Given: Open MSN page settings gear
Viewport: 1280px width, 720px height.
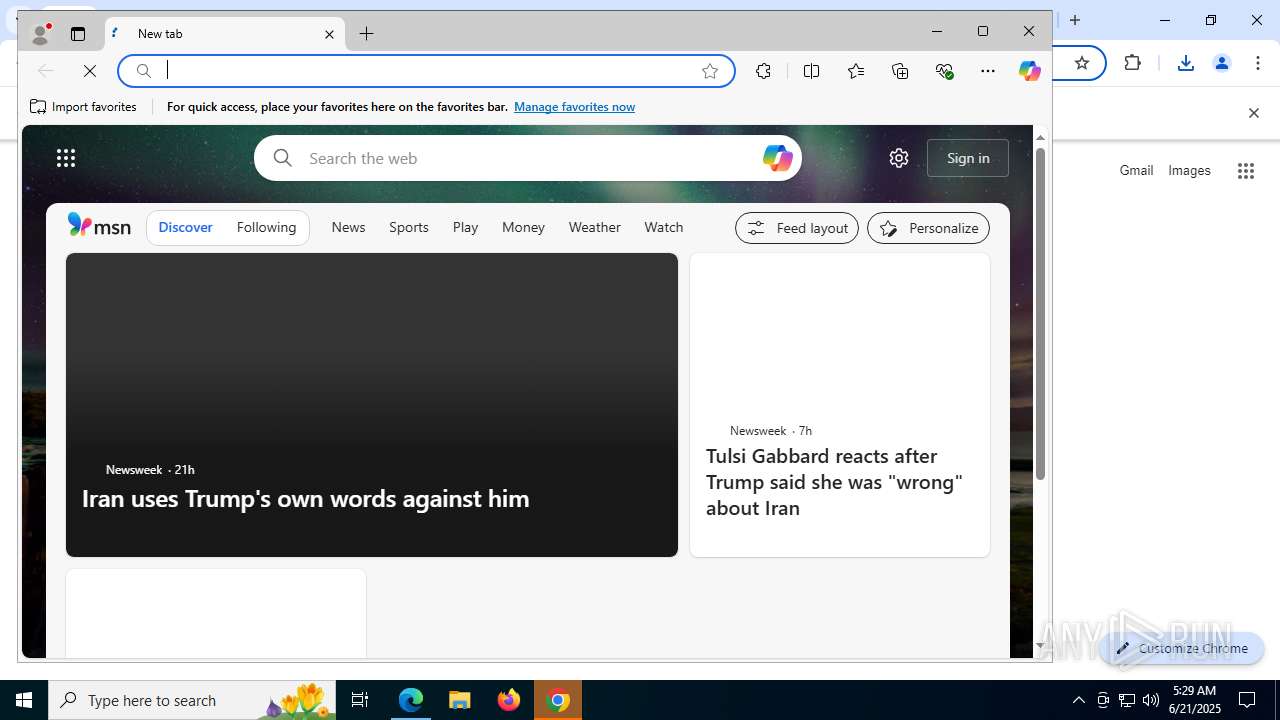Looking at the screenshot, I should [899, 158].
